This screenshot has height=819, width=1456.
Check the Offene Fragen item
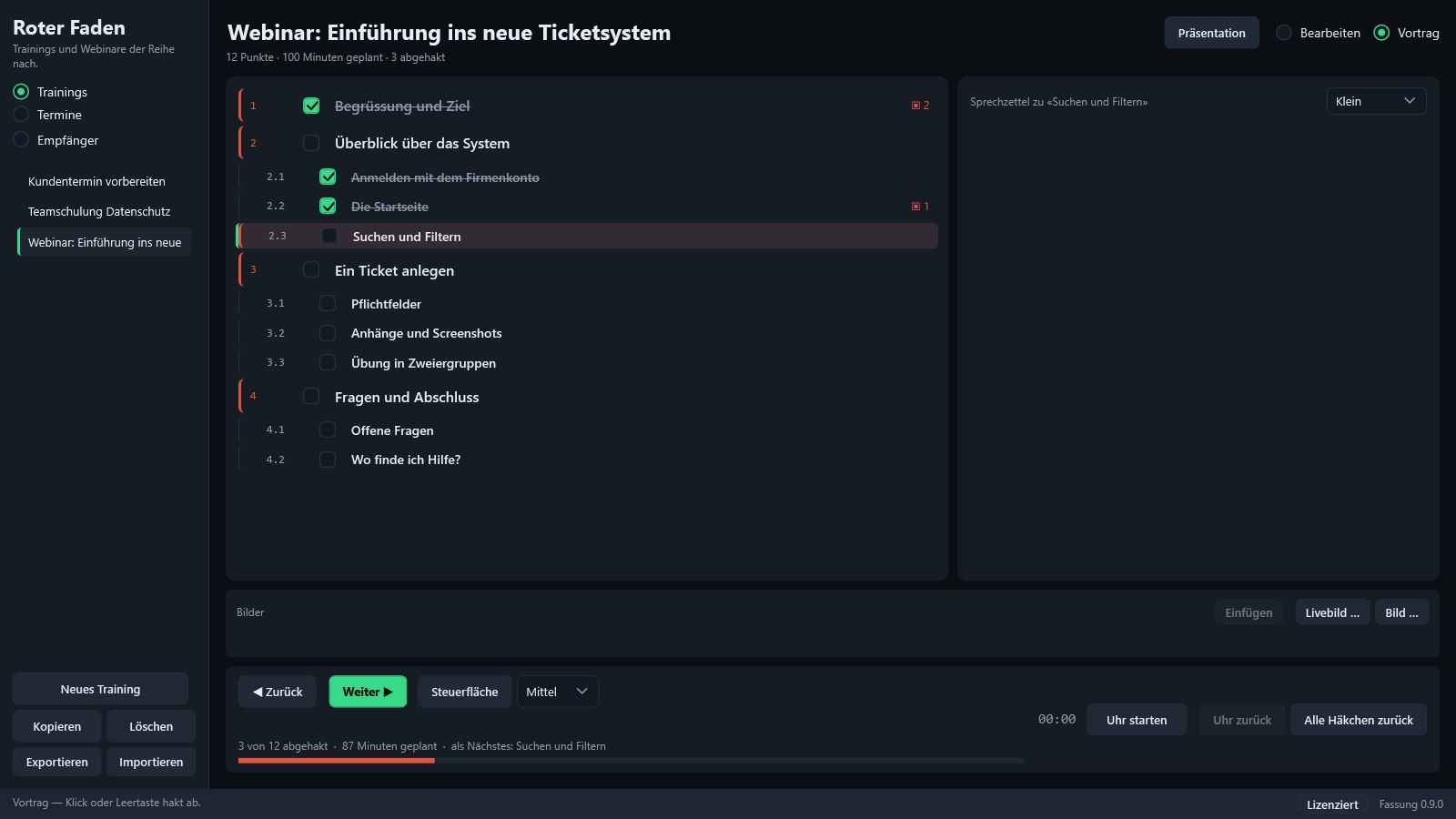click(x=328, y=430)
